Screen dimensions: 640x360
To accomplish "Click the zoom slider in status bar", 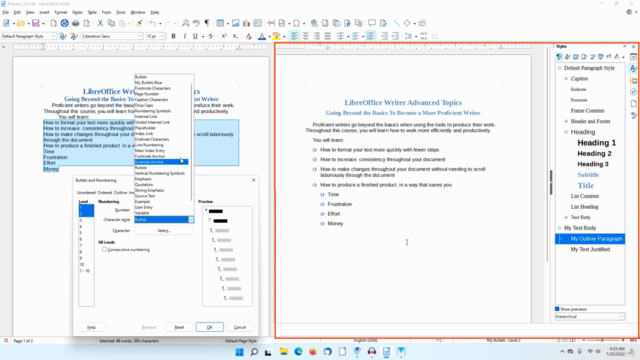I will [602, 340].
